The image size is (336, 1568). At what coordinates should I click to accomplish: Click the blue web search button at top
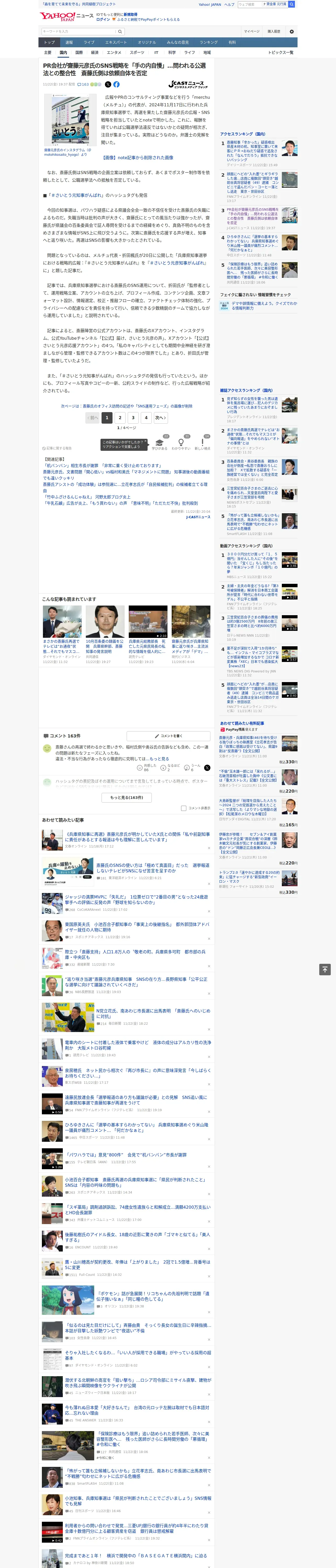pyautogui.click(x=292, y=4)
